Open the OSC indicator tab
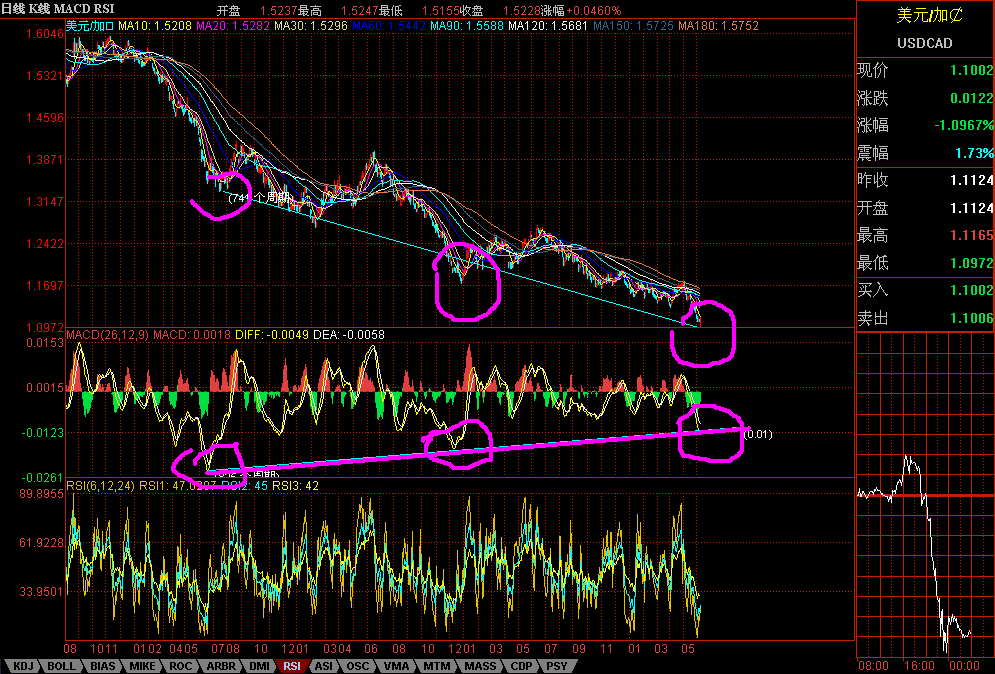Viewport: 995px width, 674px height. click(x=358, y=665)
